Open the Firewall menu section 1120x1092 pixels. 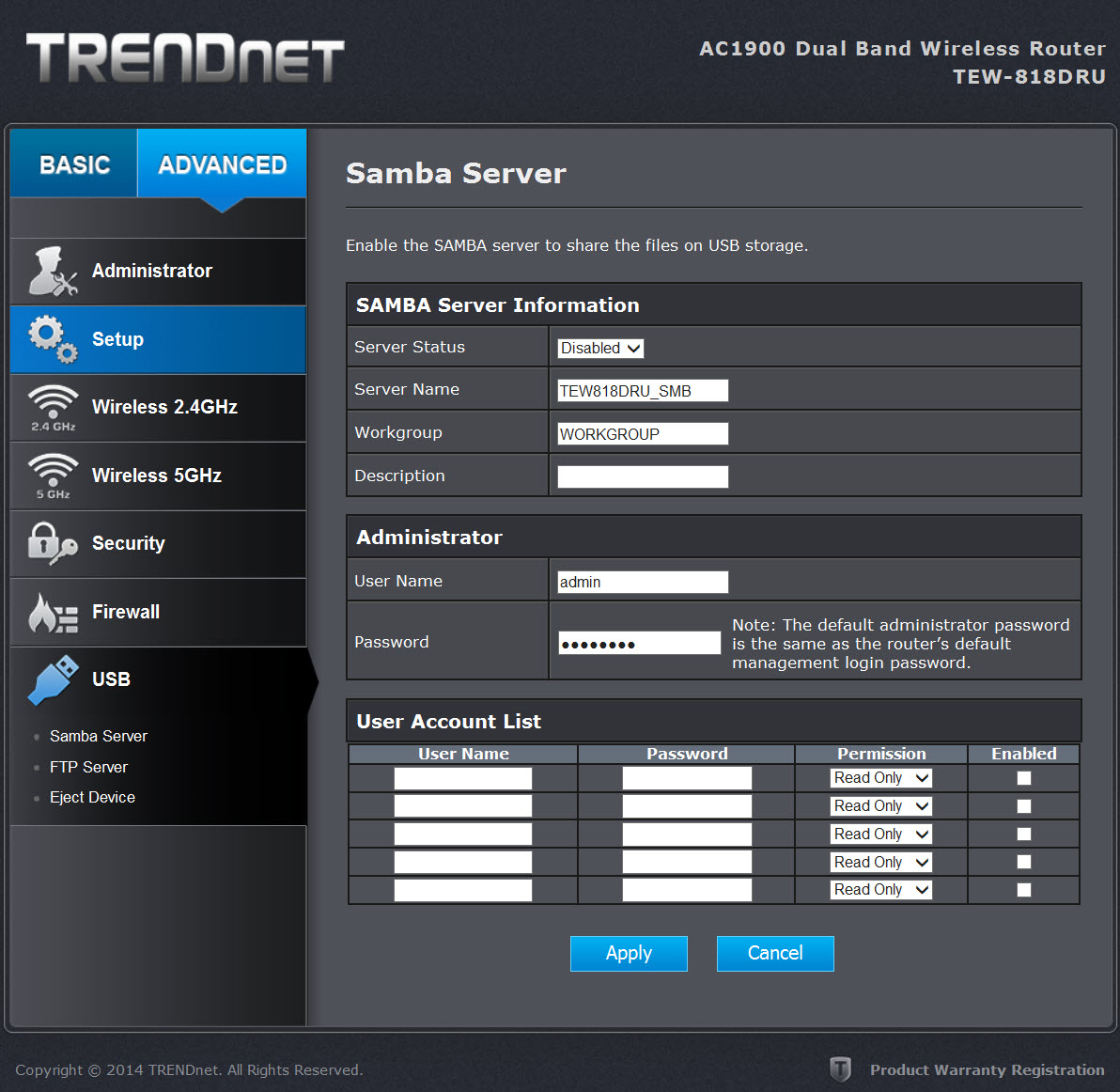click(x=158, y=612)
